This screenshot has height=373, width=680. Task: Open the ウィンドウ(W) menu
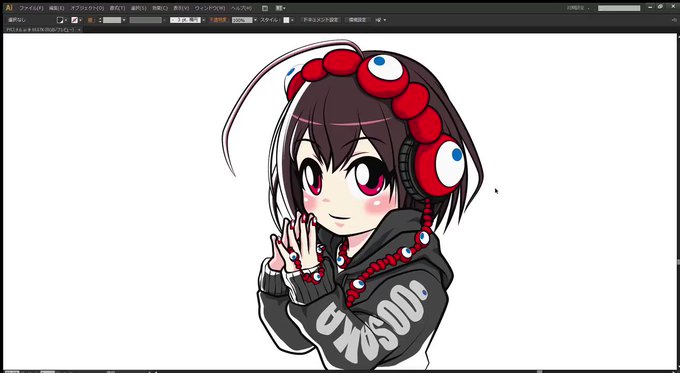click(x=209, y=8)
